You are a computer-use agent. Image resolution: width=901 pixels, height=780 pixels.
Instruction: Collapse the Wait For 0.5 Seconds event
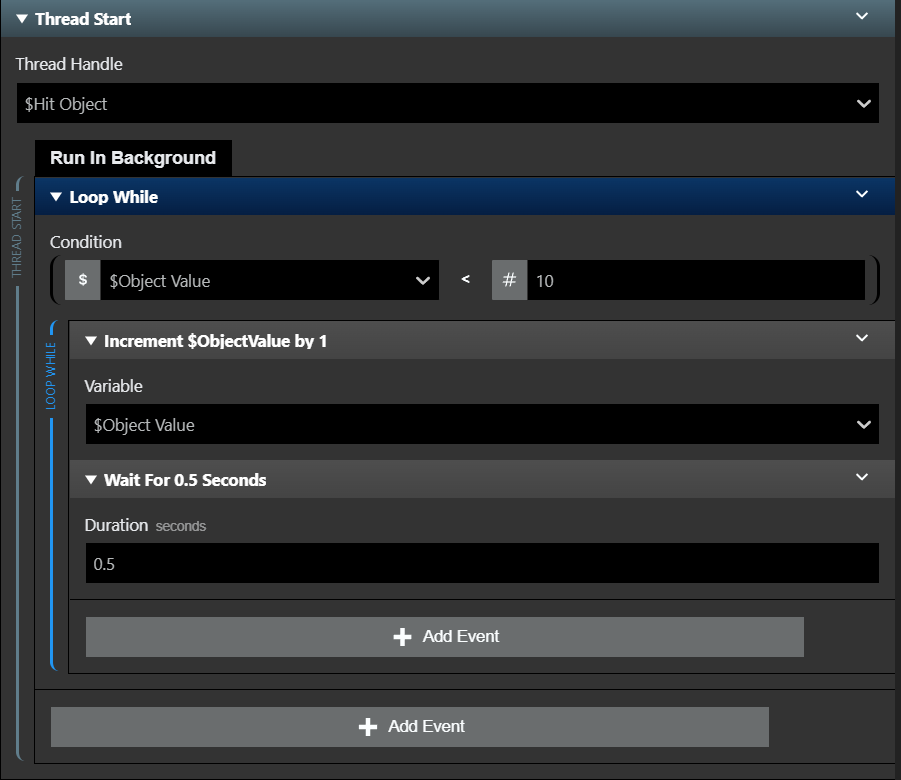(x=91, y=480)
